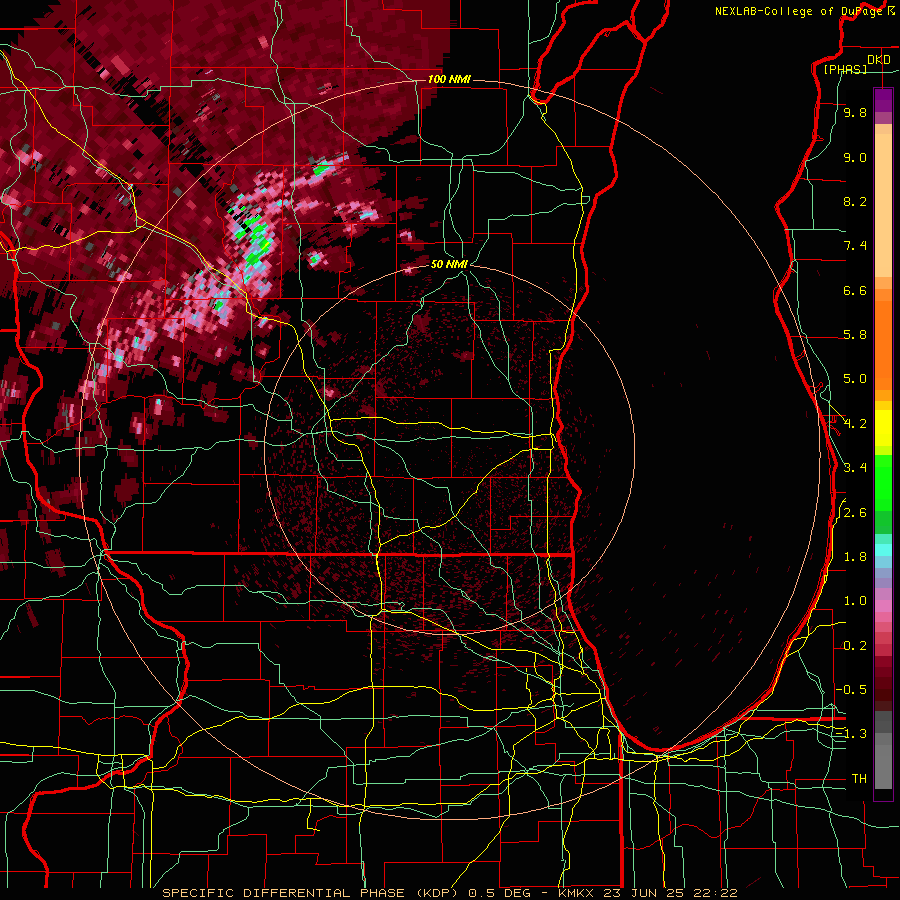
Task: Click the "4.2" scale value
Action: coord(855,424)
